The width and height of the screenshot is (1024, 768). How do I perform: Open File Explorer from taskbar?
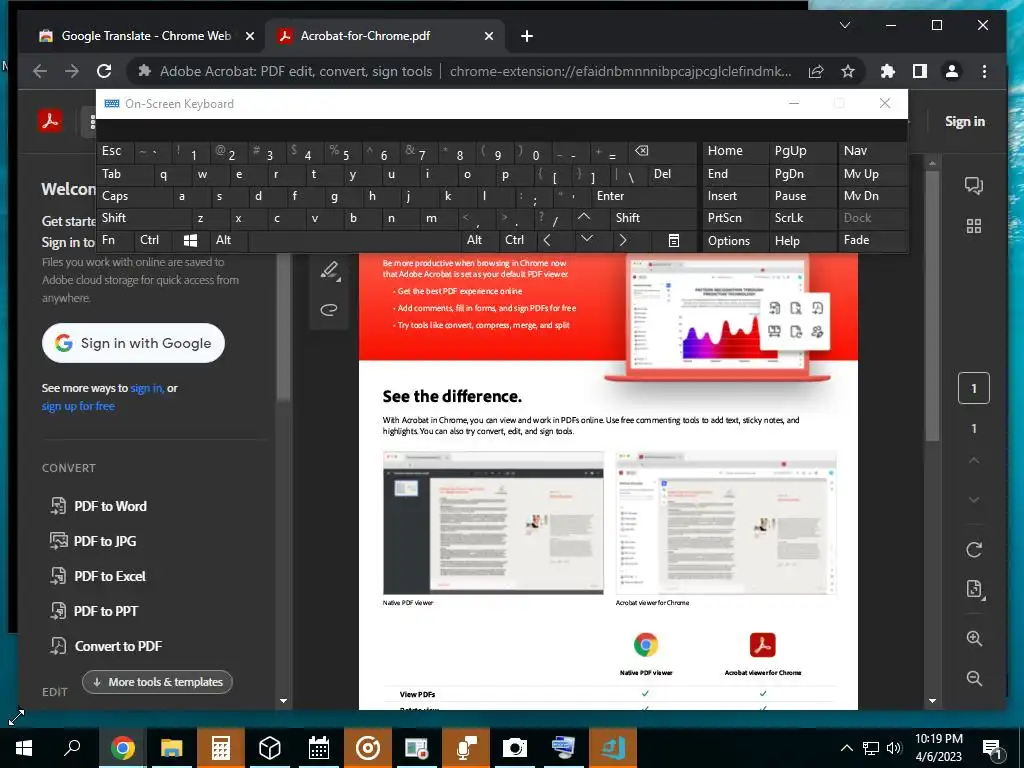172,748
